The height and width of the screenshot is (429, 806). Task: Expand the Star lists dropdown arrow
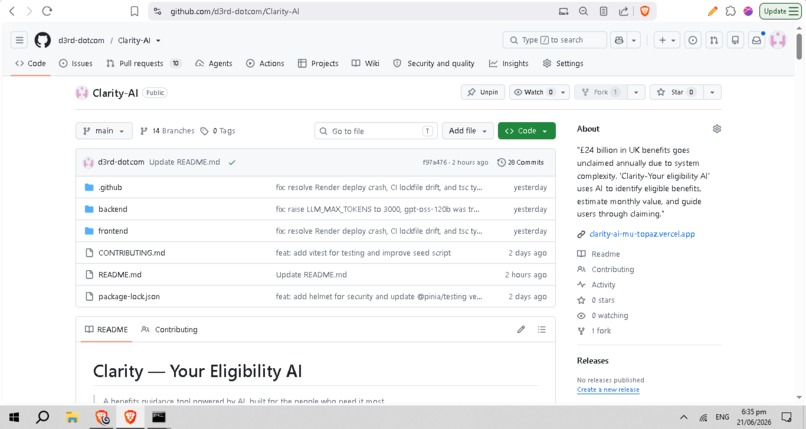712,92
